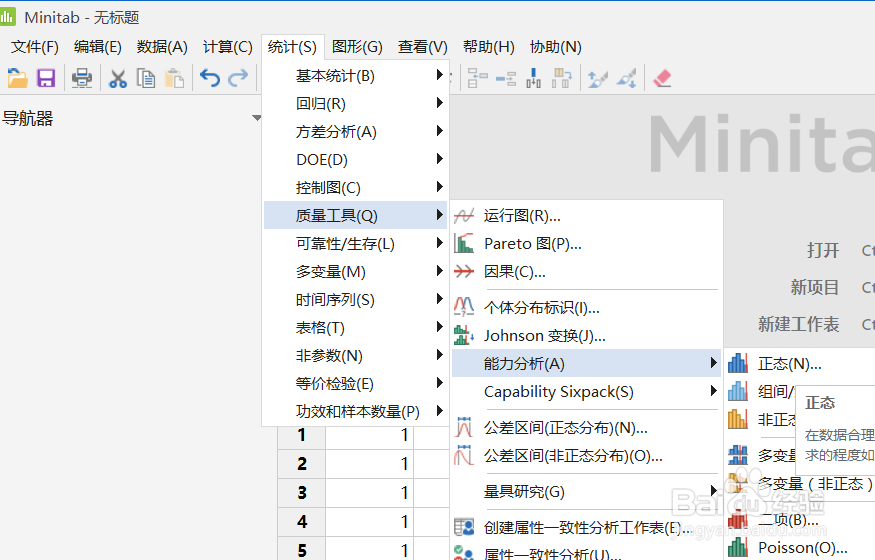Image resolution: width=875 pixels, height=560 pixels.
Task: Expand the Capability Sixpack(S) submenu
Action: (x=586, y=392)
